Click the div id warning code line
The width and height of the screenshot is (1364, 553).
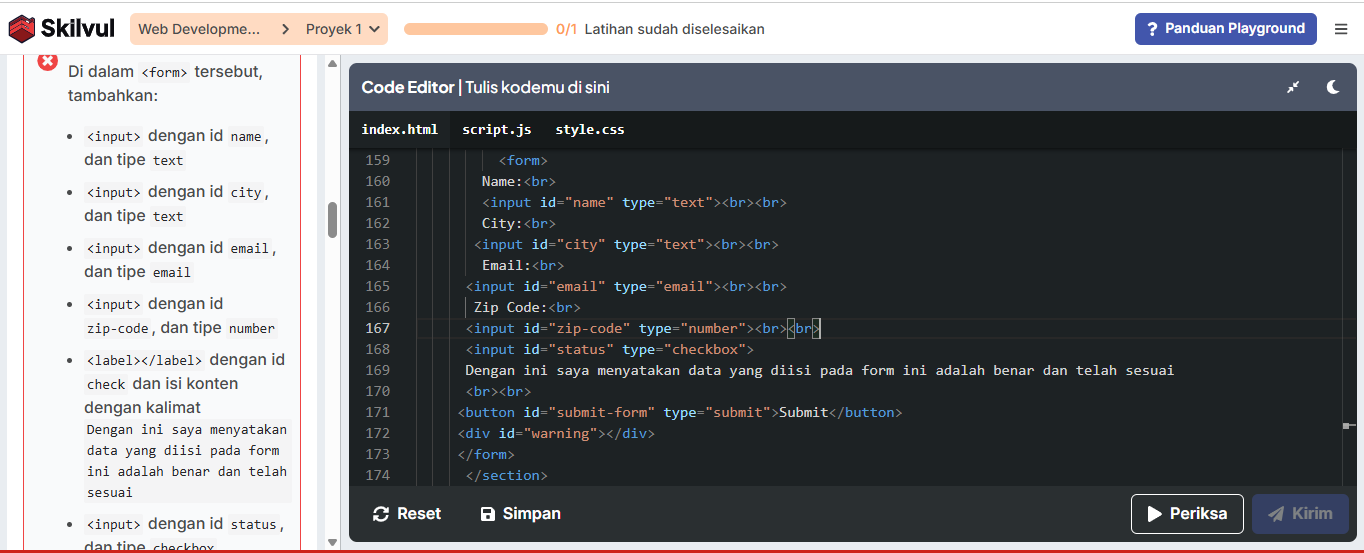pos(556,433)
